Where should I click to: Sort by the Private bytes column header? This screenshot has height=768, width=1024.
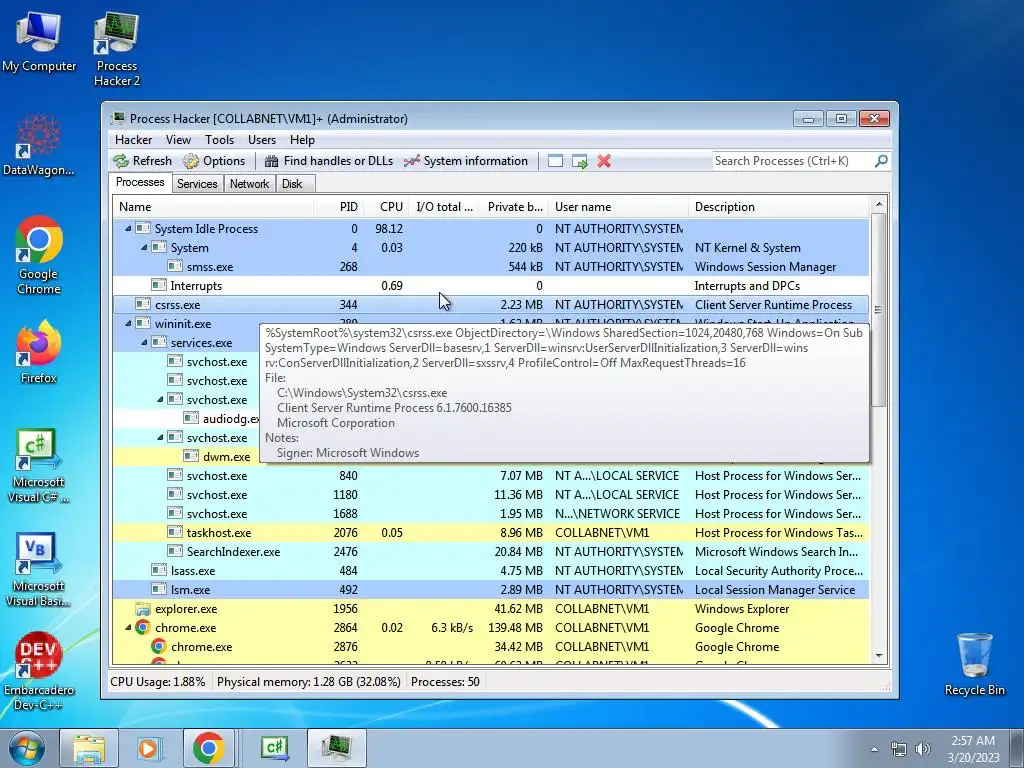point(515,207)
